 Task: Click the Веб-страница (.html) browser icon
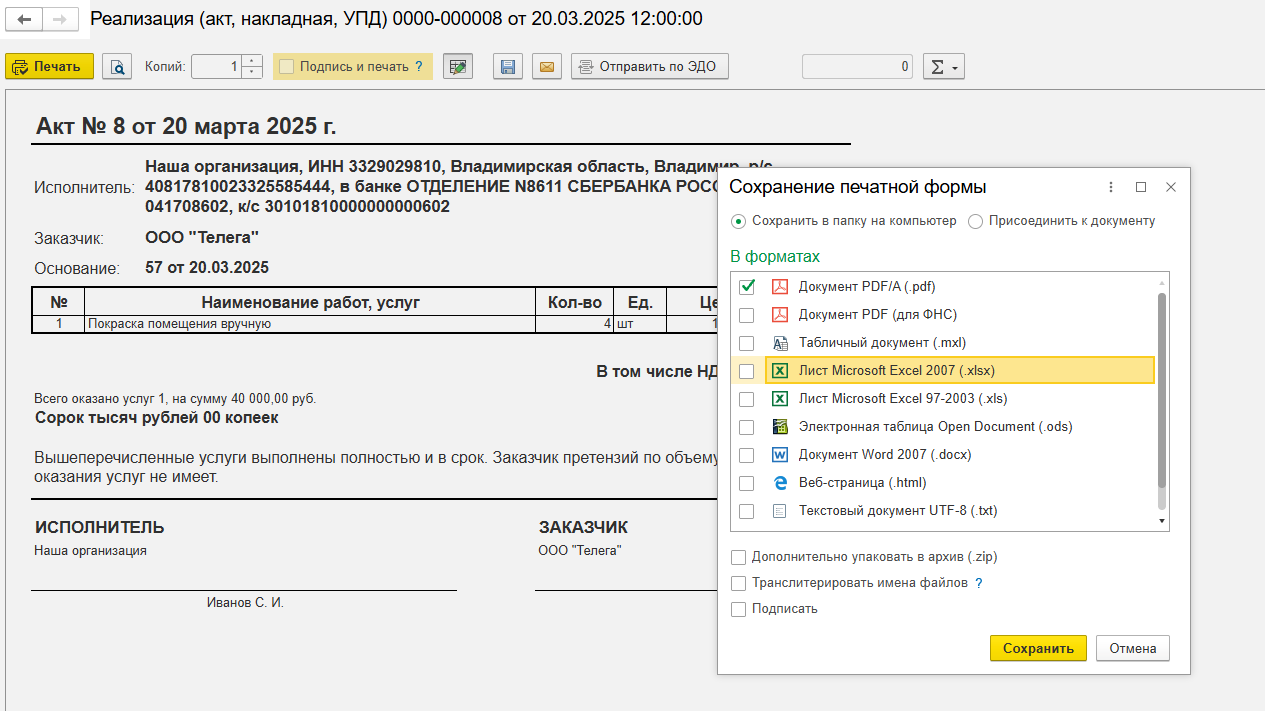point(780,483)
